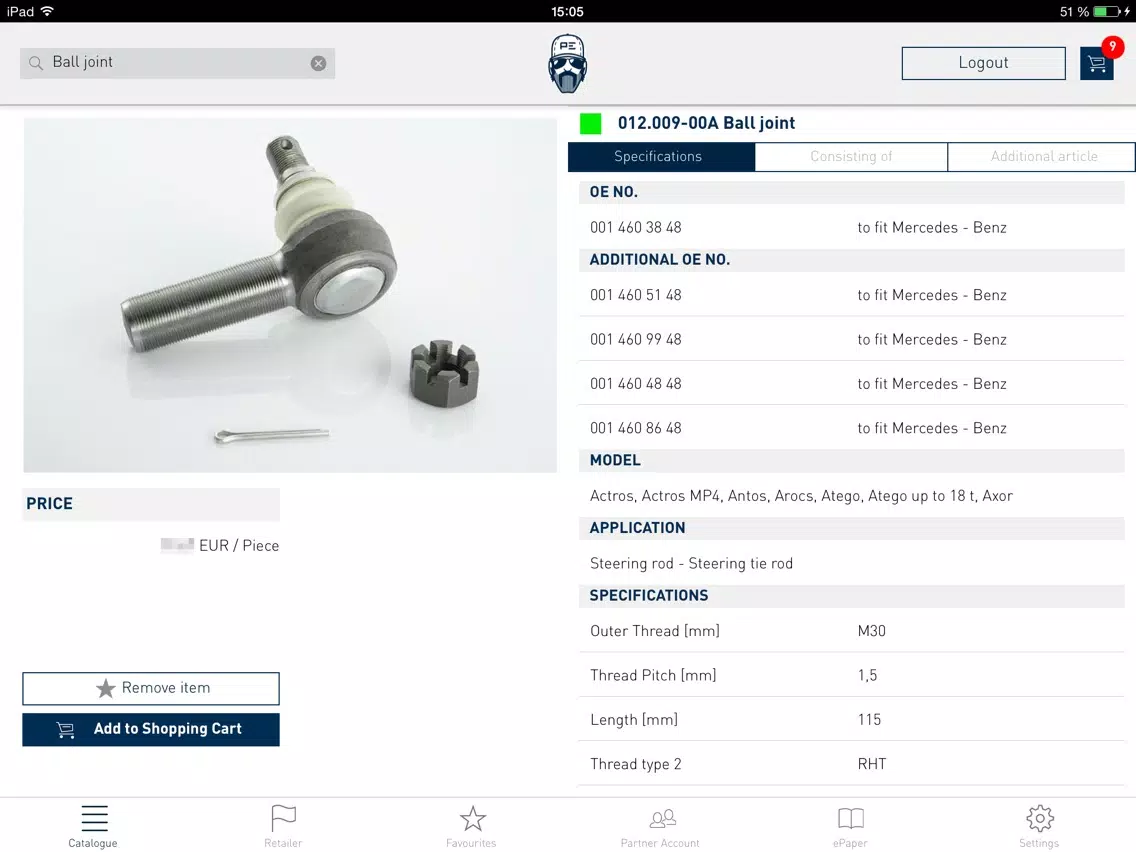Viewport: 1136px width, 852px height.
Task: Select the Specifications tab
Action: coord(661,156)
